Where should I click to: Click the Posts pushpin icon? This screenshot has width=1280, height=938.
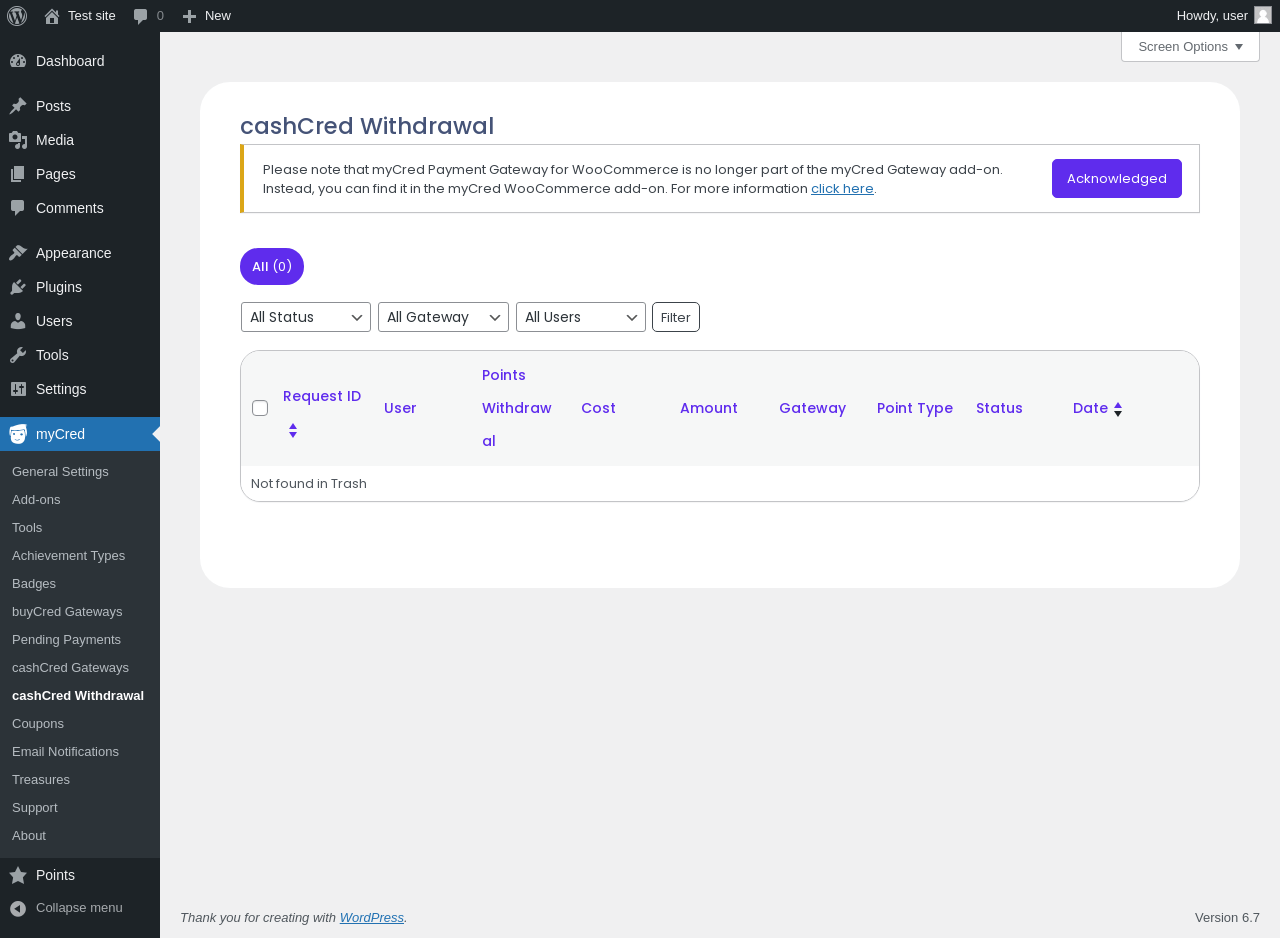[x=18, y=106]
